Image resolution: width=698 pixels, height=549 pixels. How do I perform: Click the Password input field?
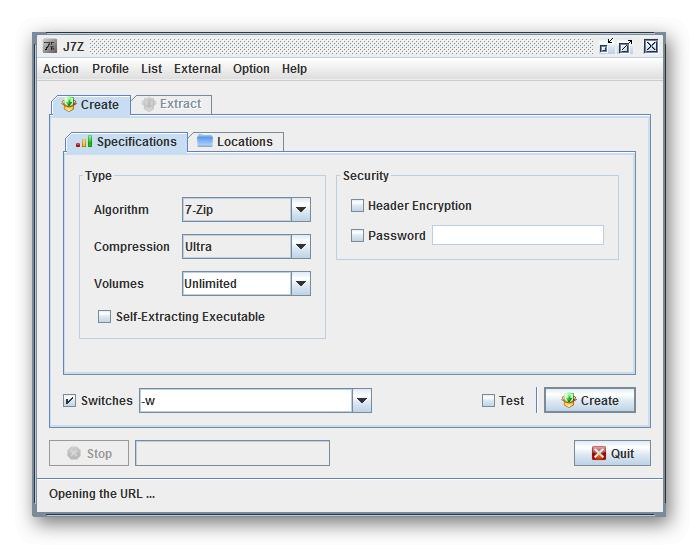[518, 235]
